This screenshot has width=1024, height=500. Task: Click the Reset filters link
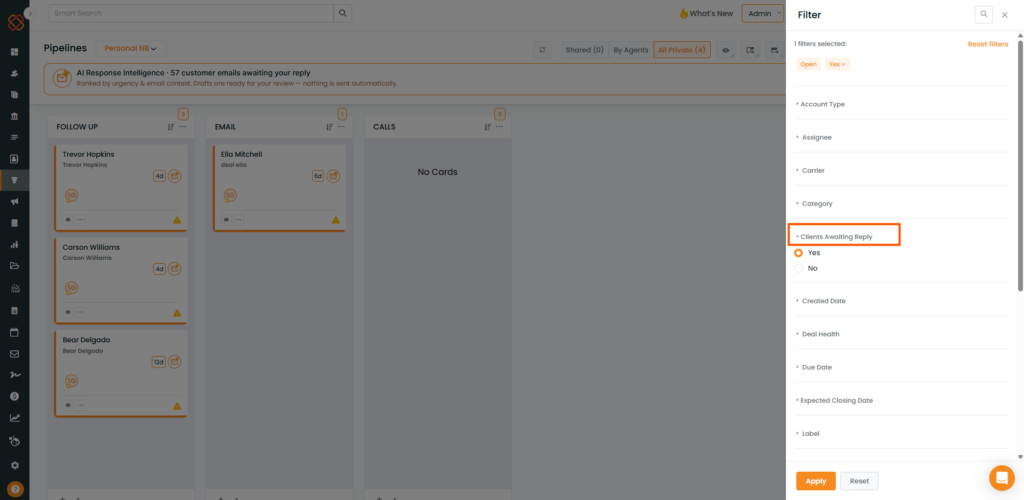click(987, 44)
